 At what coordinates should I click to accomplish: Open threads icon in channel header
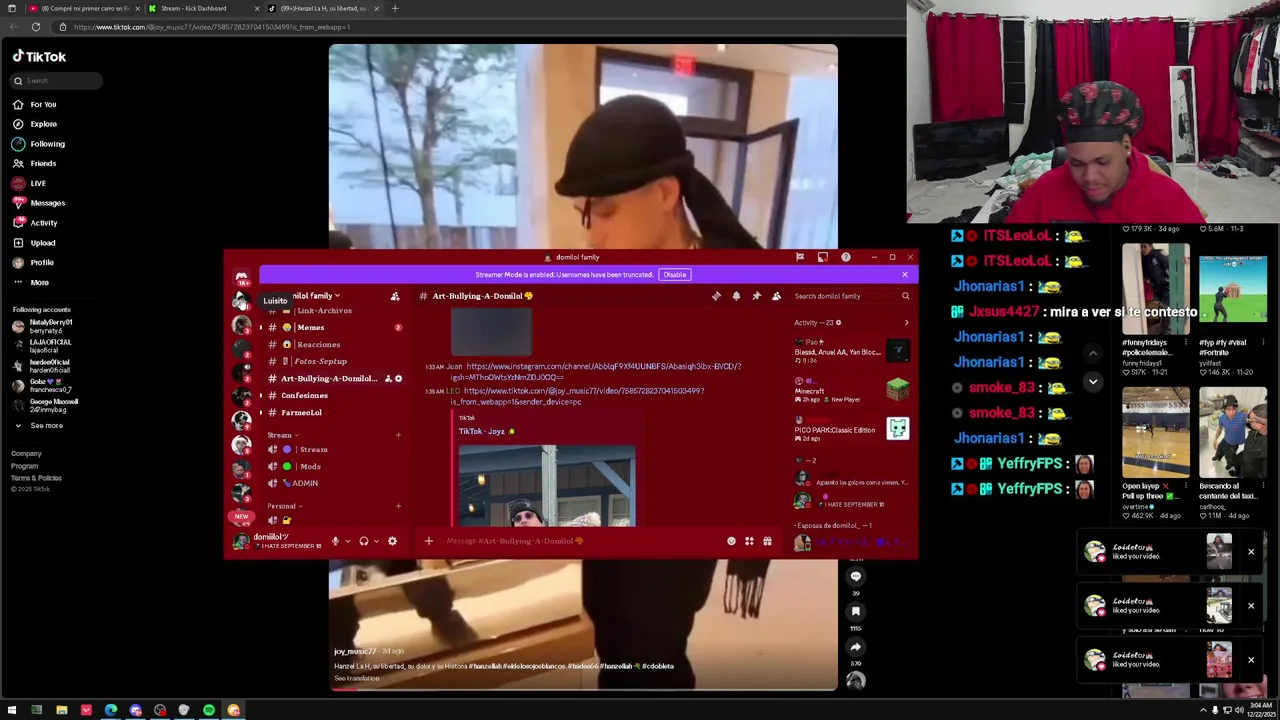[716, 296]
